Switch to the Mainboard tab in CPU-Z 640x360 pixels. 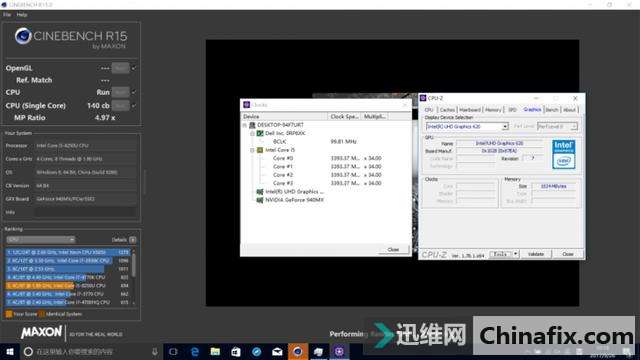pos(470,110)
